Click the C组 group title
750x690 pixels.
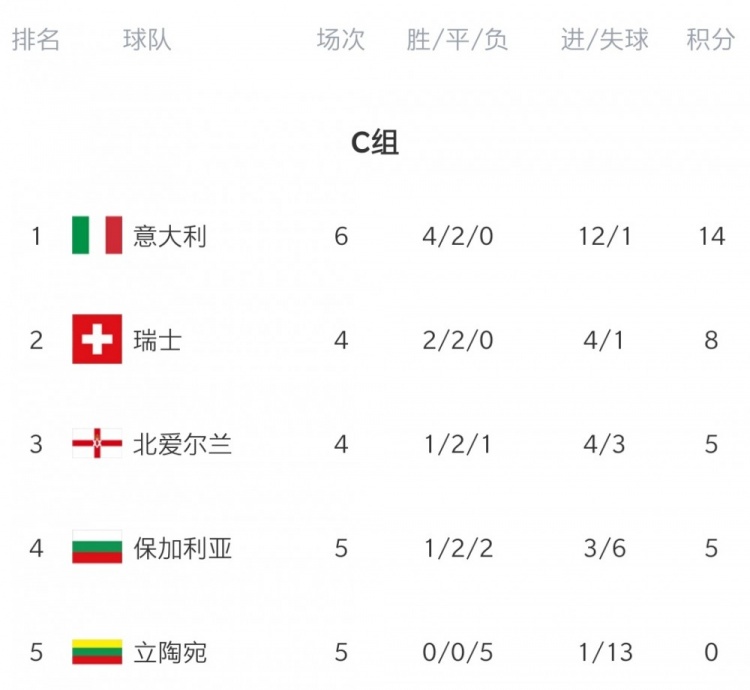tap(375, 142)
